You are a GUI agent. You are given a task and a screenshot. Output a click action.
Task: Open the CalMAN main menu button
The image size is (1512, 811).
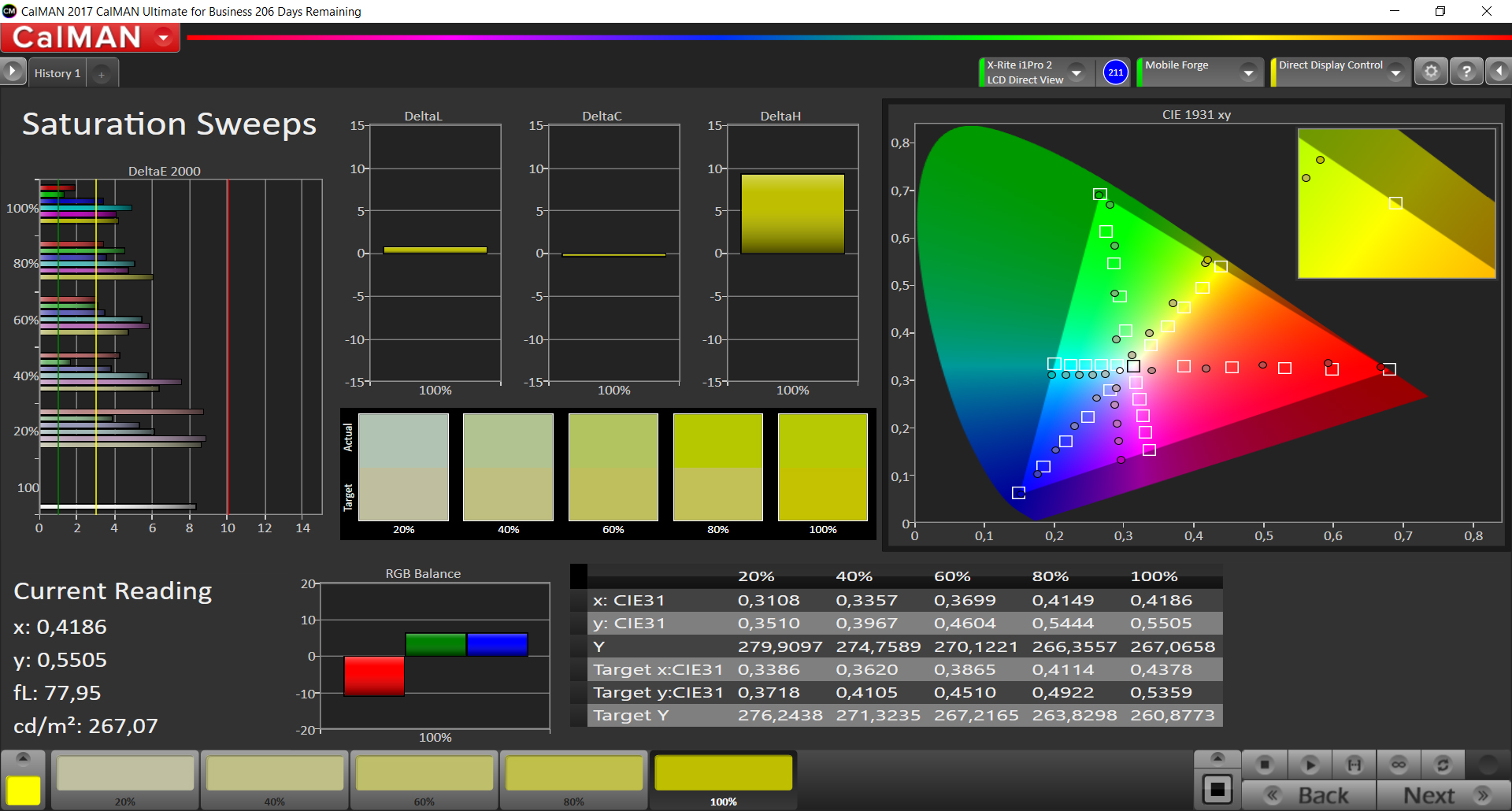click(90, 37)
